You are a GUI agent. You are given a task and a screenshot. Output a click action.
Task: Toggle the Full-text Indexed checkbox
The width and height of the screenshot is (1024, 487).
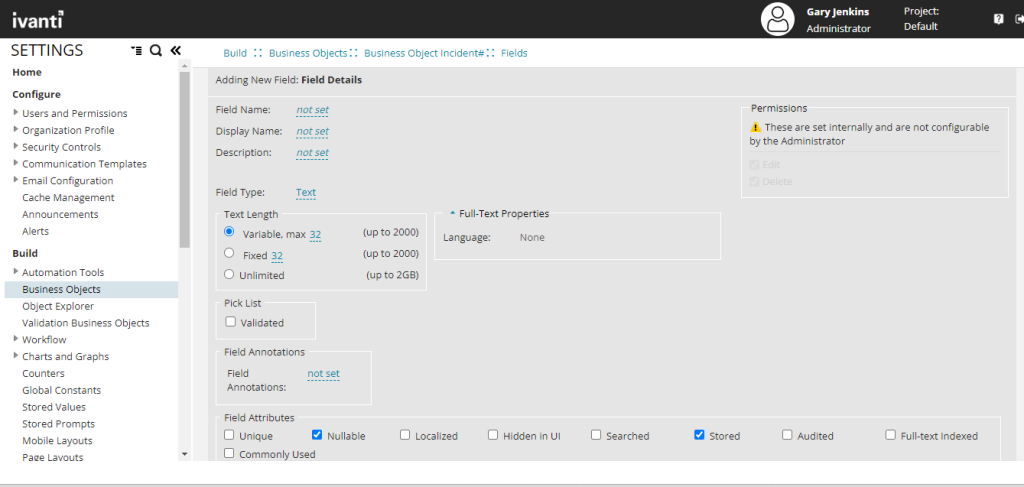pyautogui.click(x=890, y=435)
